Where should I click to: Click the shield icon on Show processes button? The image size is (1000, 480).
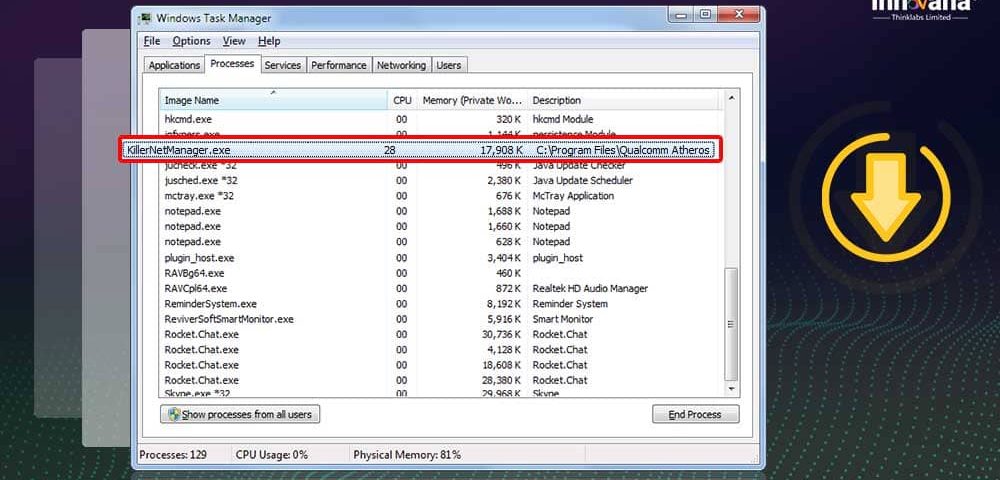[x=173, y=414]
